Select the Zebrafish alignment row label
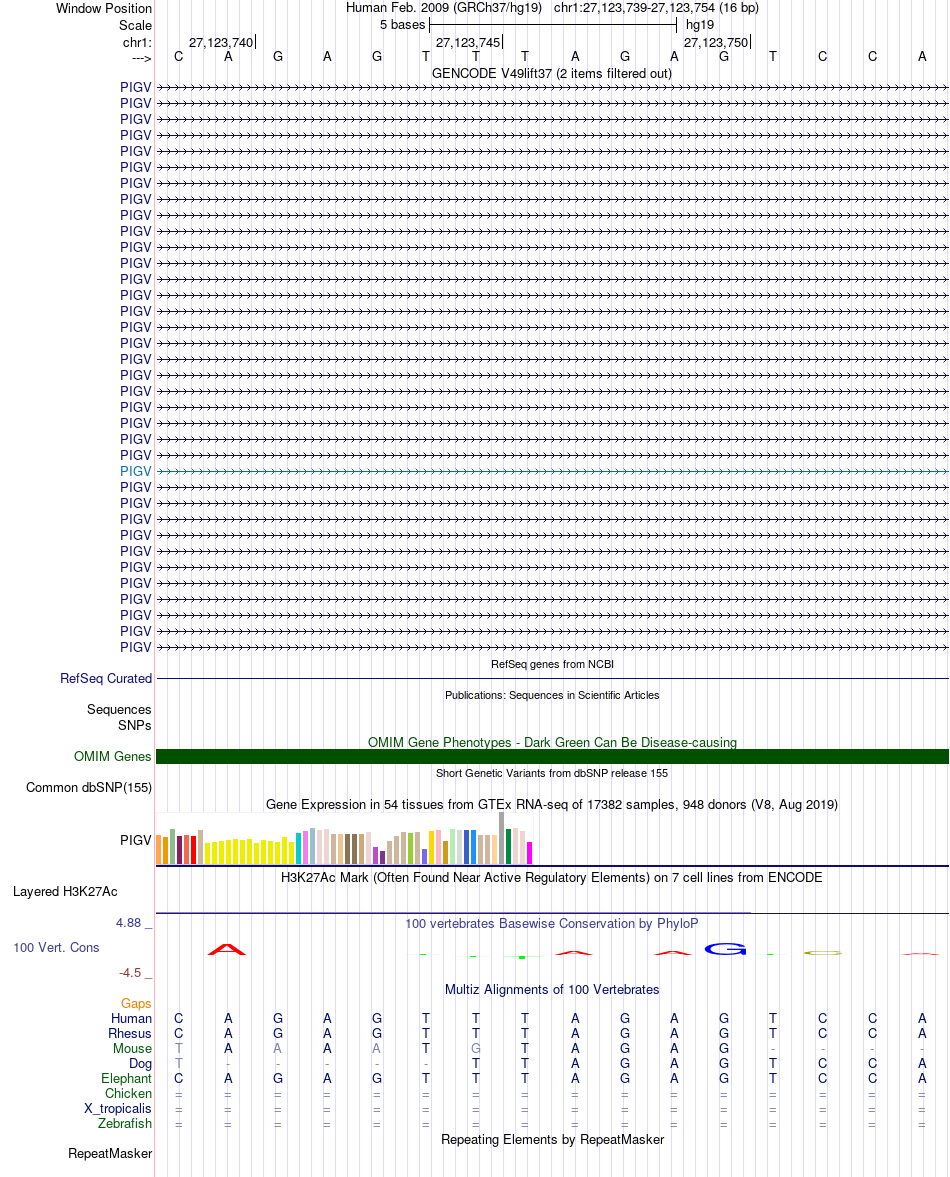Viewport: 950px width, 1177px height. (125, 1124)
